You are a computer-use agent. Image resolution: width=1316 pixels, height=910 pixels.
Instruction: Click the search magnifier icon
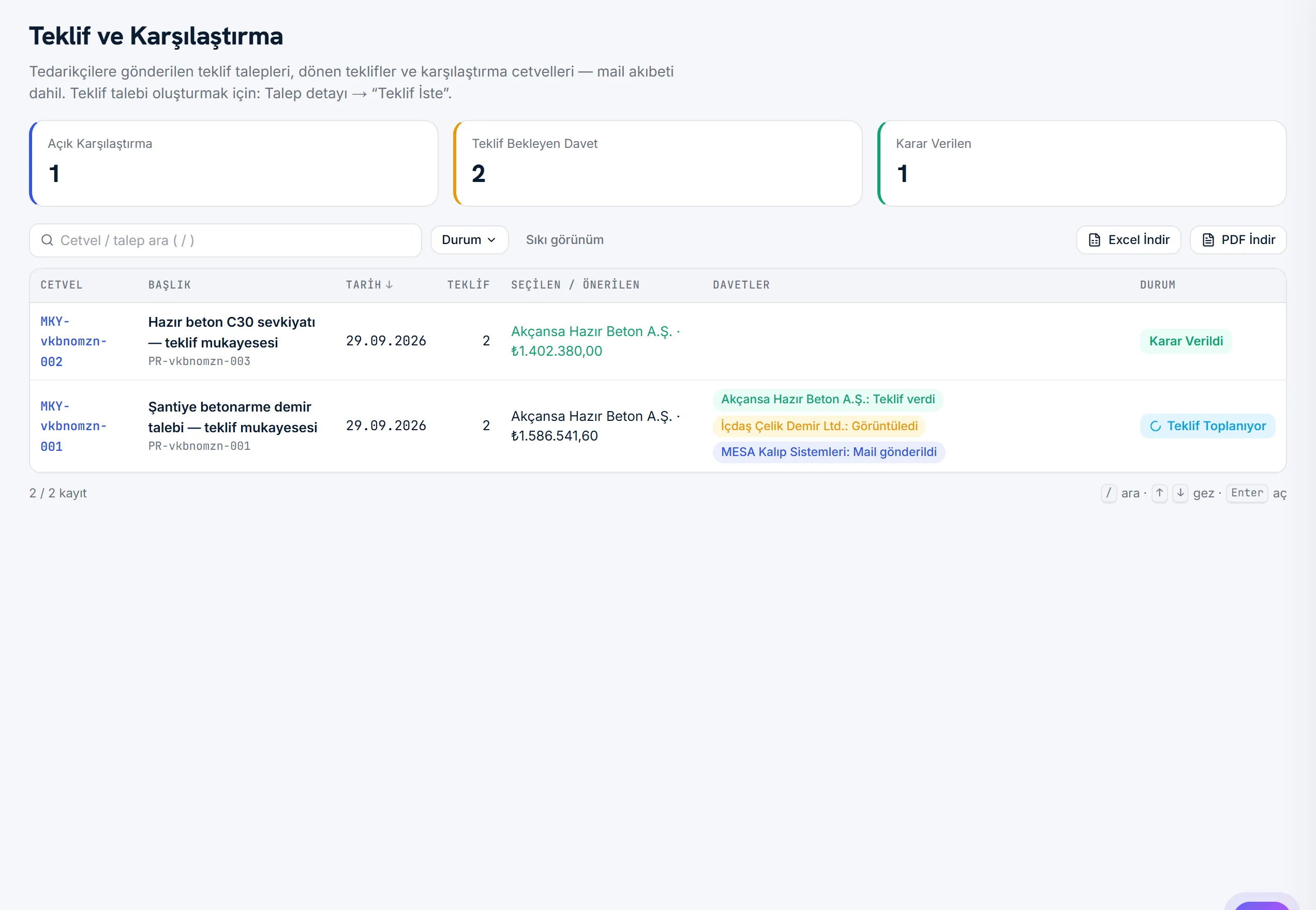point(48,240)
